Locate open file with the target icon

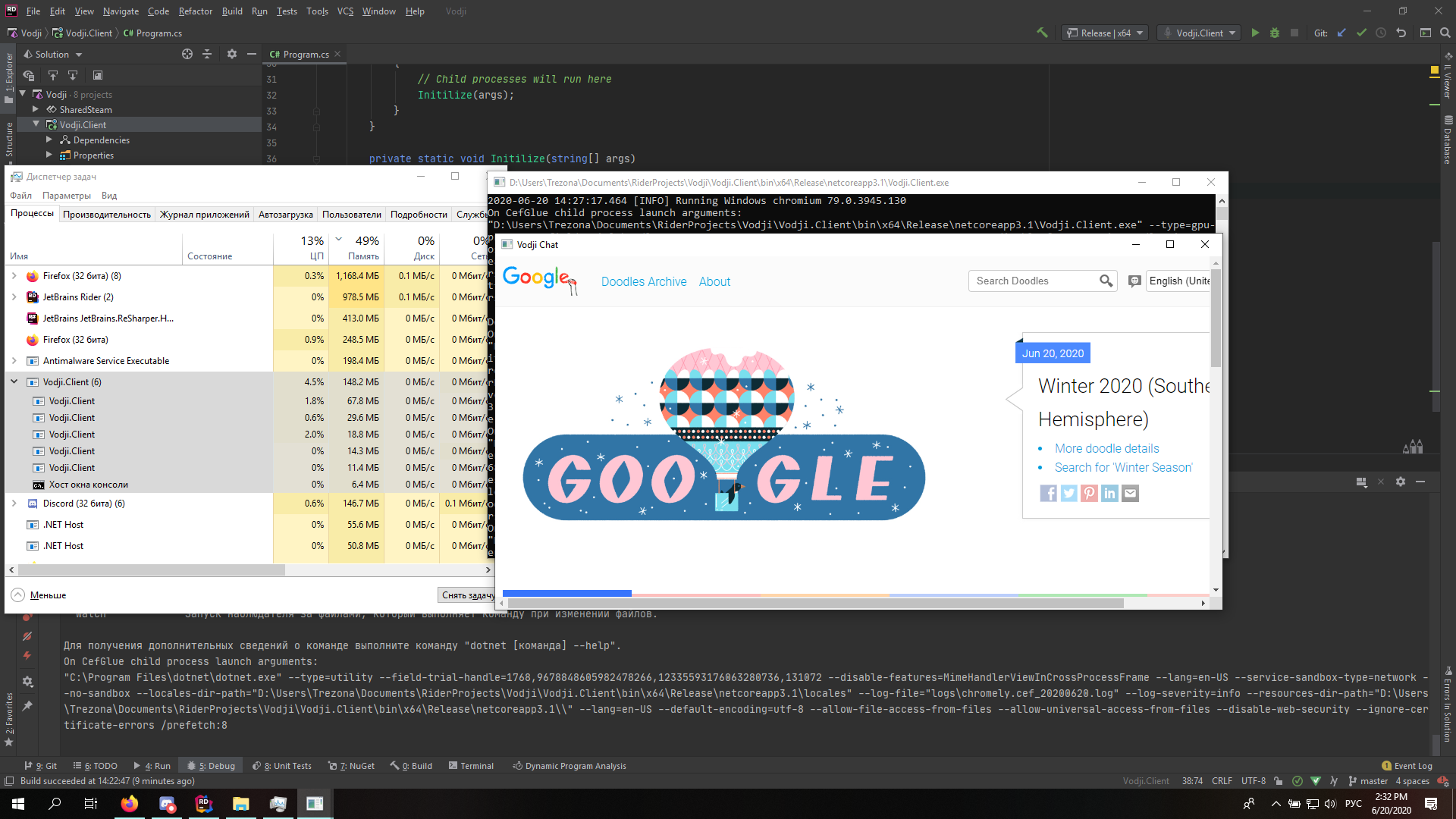click(x=187, y=54)
